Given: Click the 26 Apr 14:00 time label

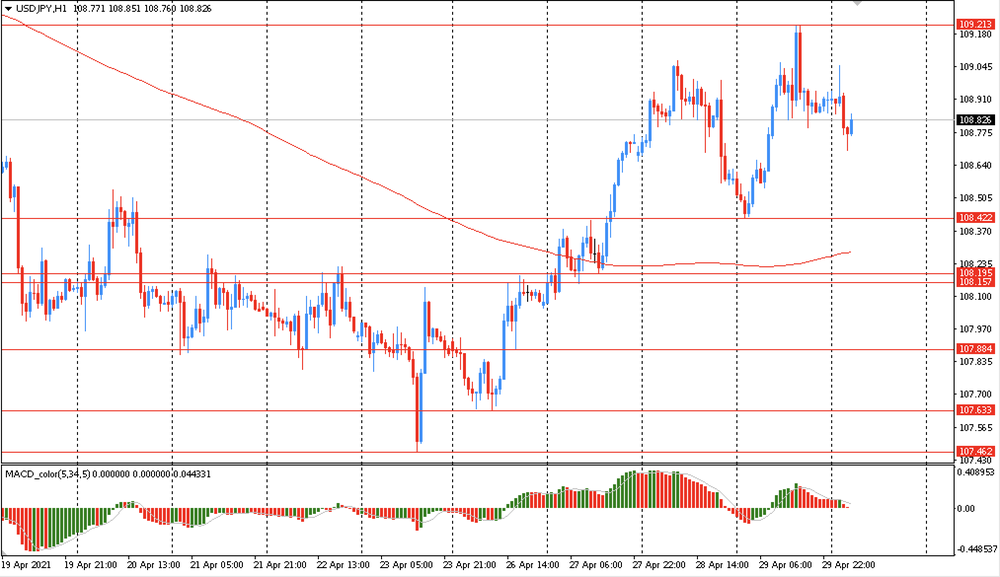Looking at the screenshot, I should click(533, 565).
